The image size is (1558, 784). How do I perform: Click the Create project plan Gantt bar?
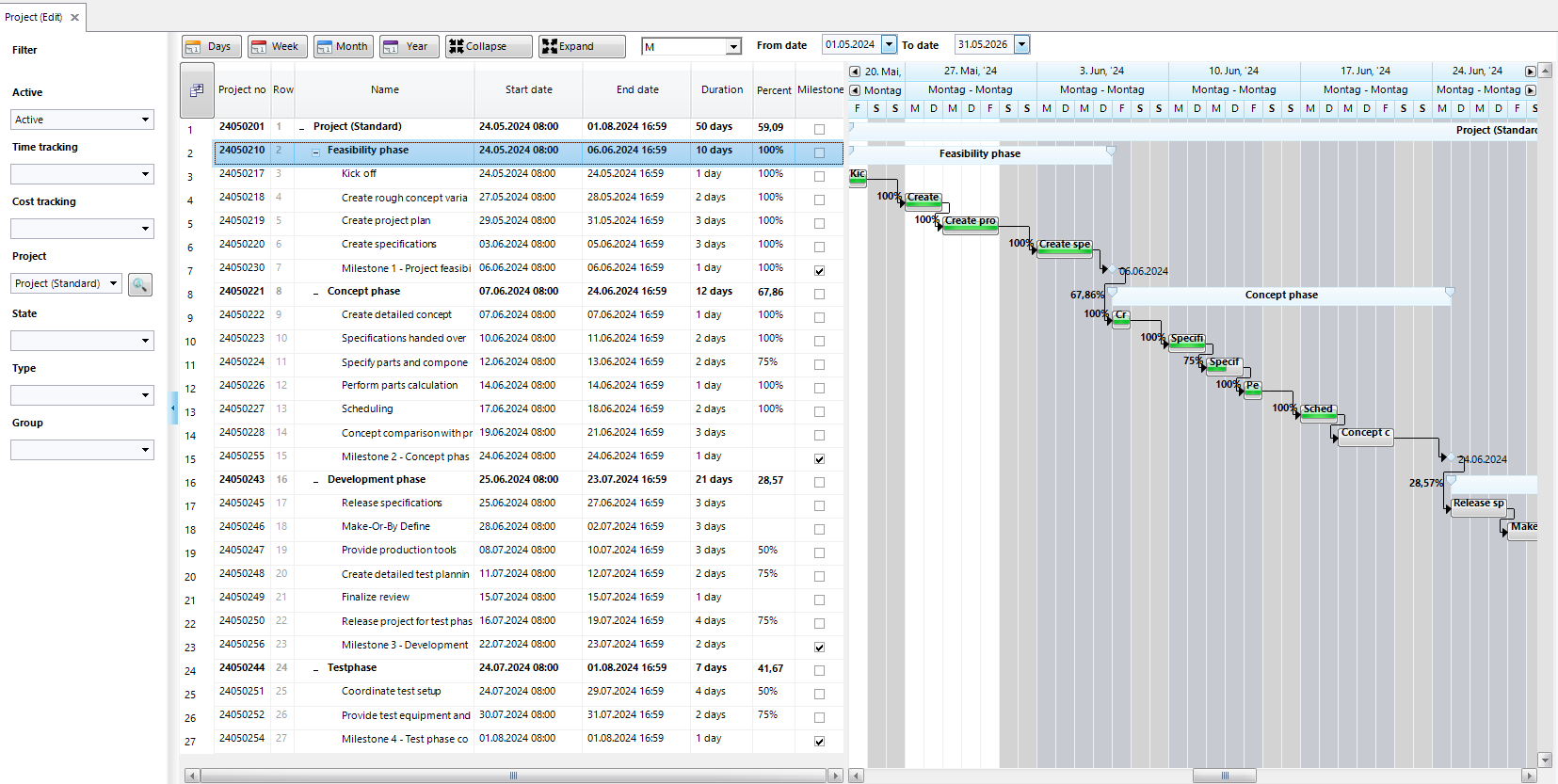pyautogui.click(x=970, y=223)
